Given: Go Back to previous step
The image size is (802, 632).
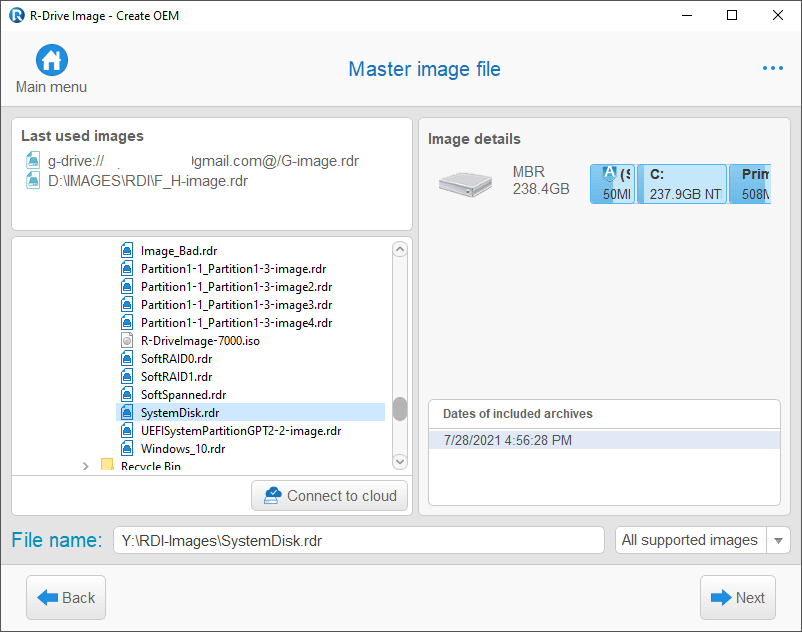Looking at the screenshot, I should pos(66,597).
